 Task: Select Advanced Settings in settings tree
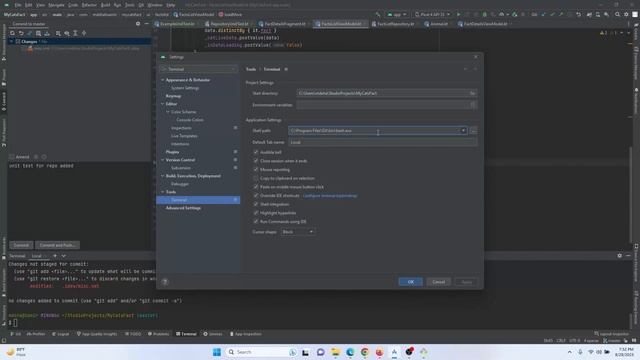tap(183, 208)
